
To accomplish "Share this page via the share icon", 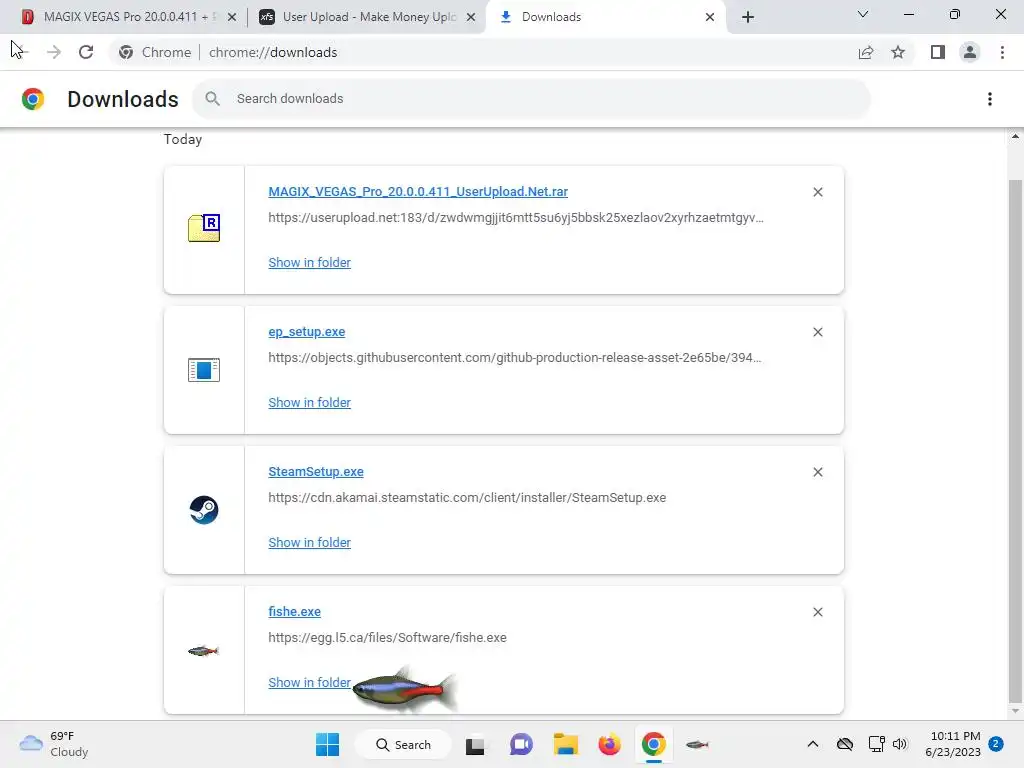I will coord(866,52).
